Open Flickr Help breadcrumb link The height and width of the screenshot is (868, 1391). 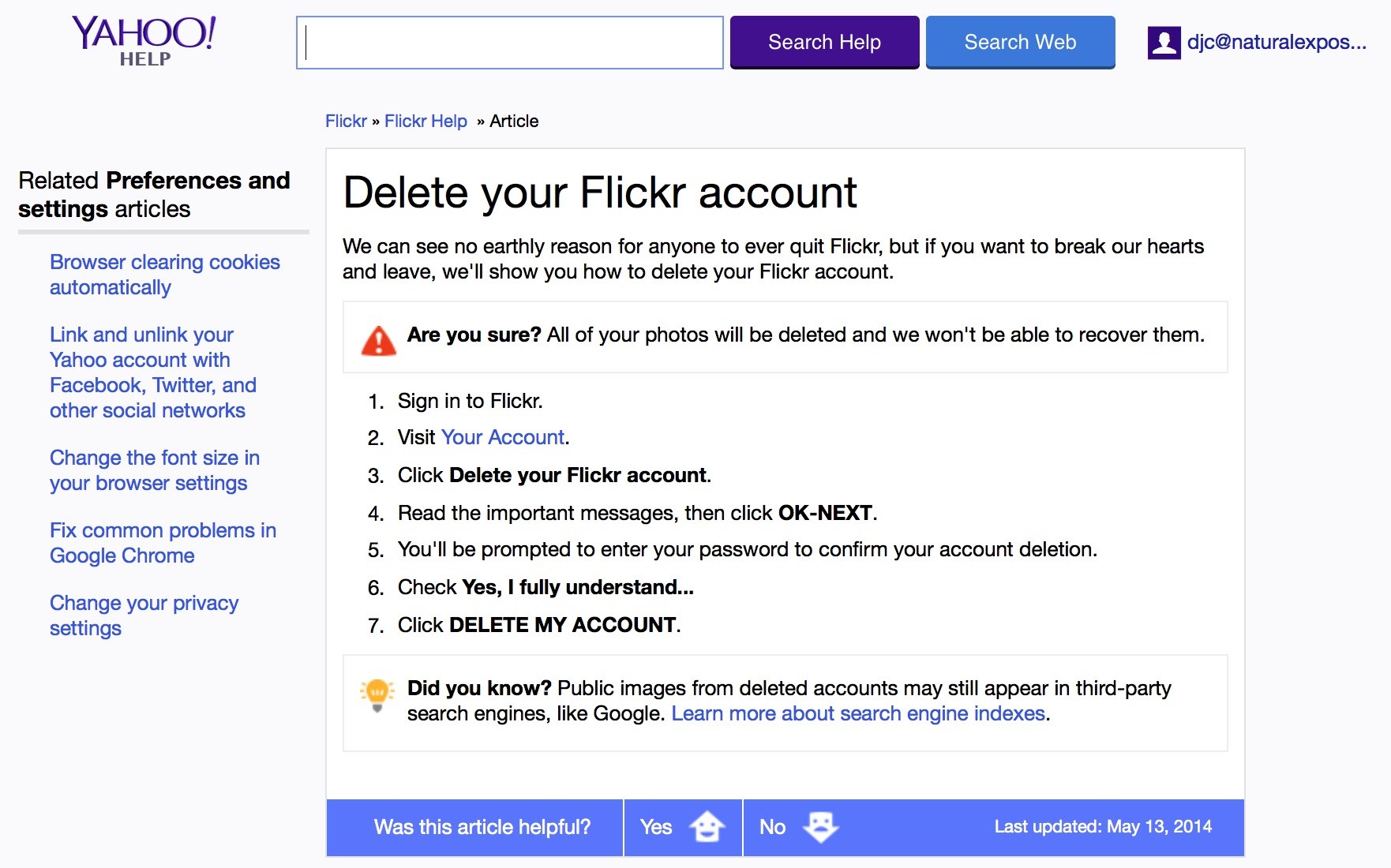point(426,121)
